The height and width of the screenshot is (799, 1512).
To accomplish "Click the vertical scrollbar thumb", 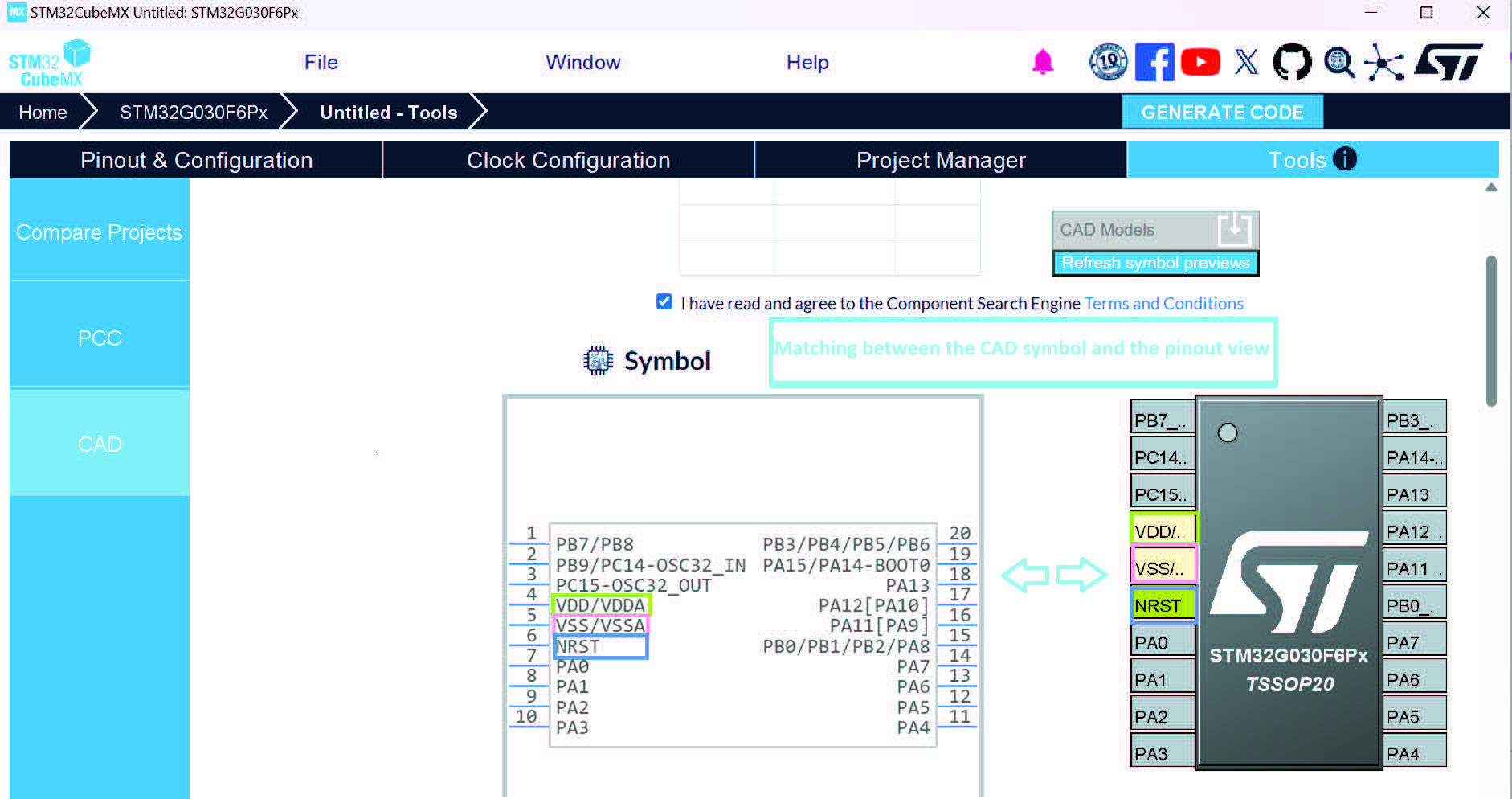I will pos(1491,330).
